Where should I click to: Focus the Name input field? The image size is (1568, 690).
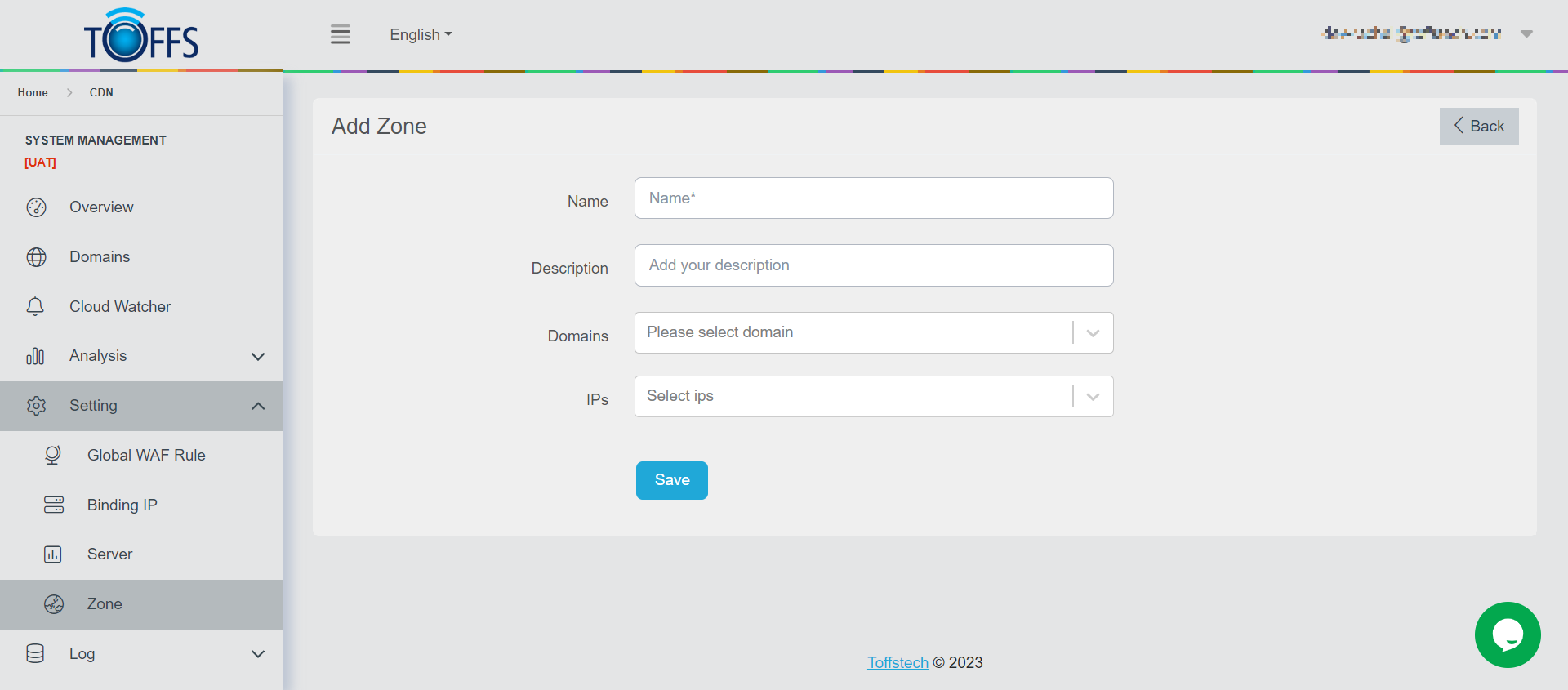click(873, 198)
